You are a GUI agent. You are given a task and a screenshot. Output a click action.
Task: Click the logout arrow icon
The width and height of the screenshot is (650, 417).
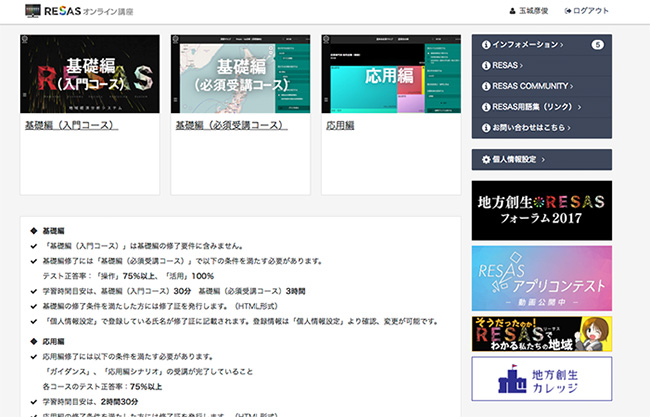tap(568, 11)
